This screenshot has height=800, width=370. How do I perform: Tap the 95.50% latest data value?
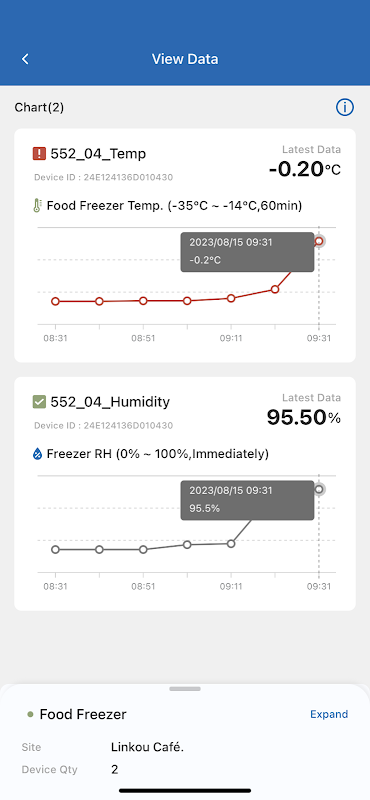tap(304, 418)
